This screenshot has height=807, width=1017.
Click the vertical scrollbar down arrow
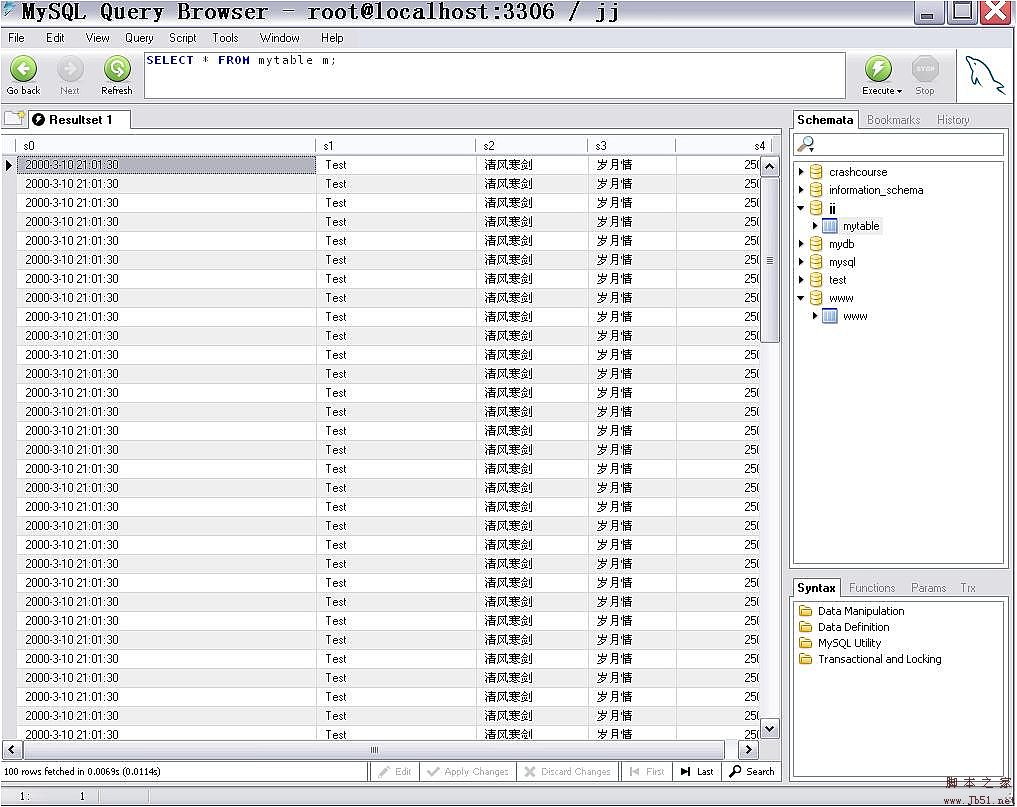point(770,728)
